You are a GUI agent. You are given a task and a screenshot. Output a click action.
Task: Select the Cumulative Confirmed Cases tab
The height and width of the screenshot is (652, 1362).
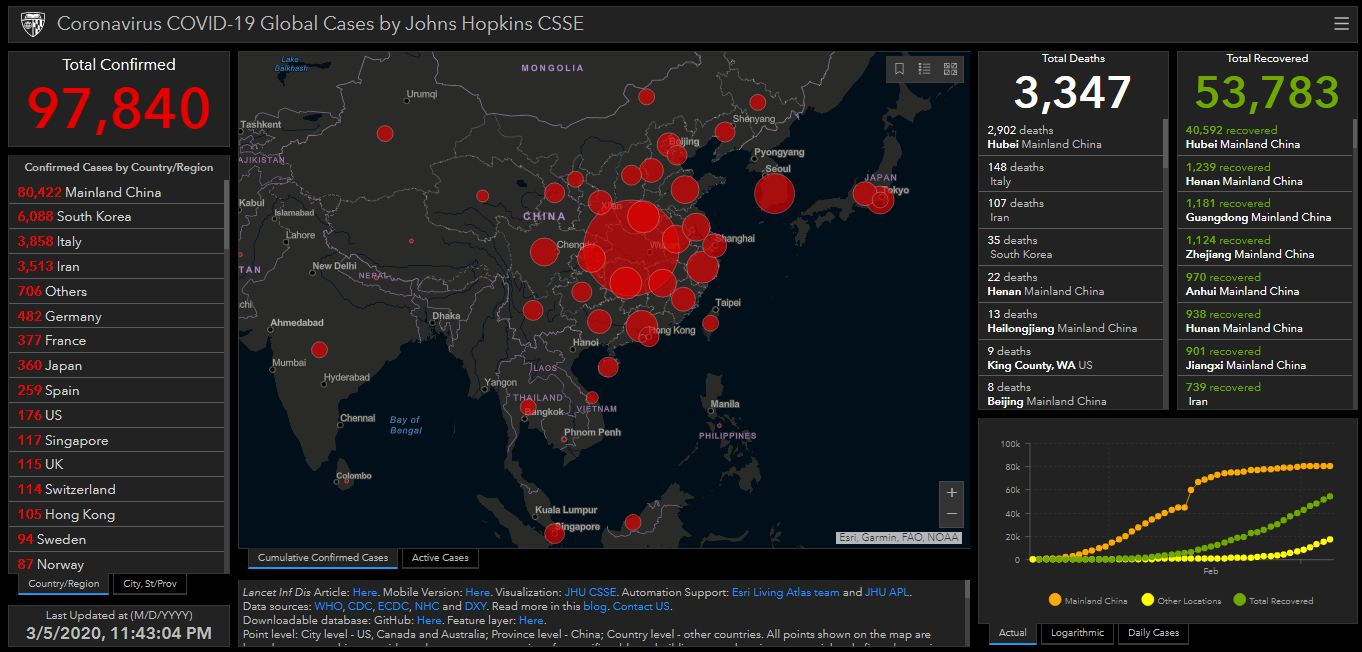(322, 558)
